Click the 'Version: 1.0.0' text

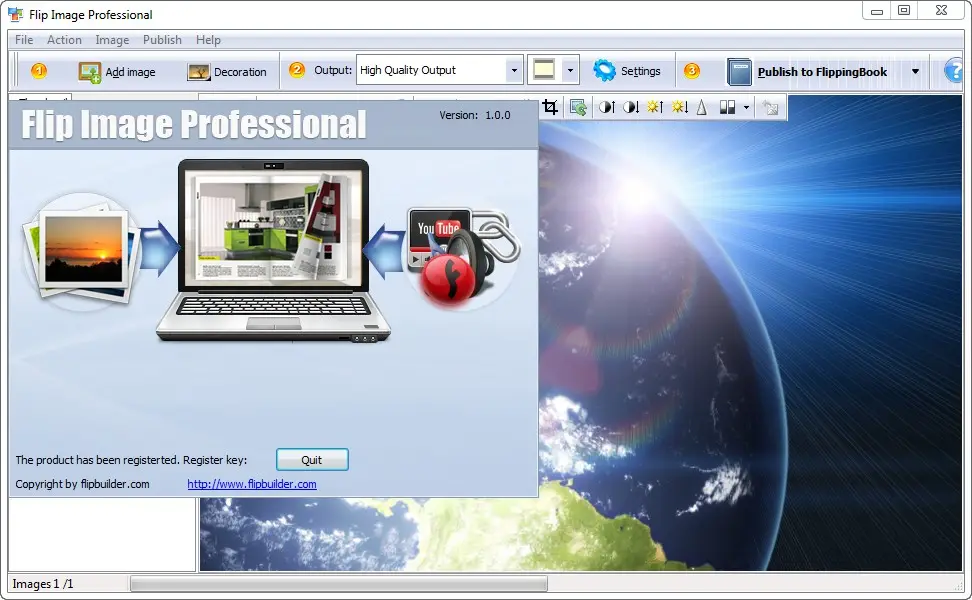pyautogui.click(x=475, y=115)
